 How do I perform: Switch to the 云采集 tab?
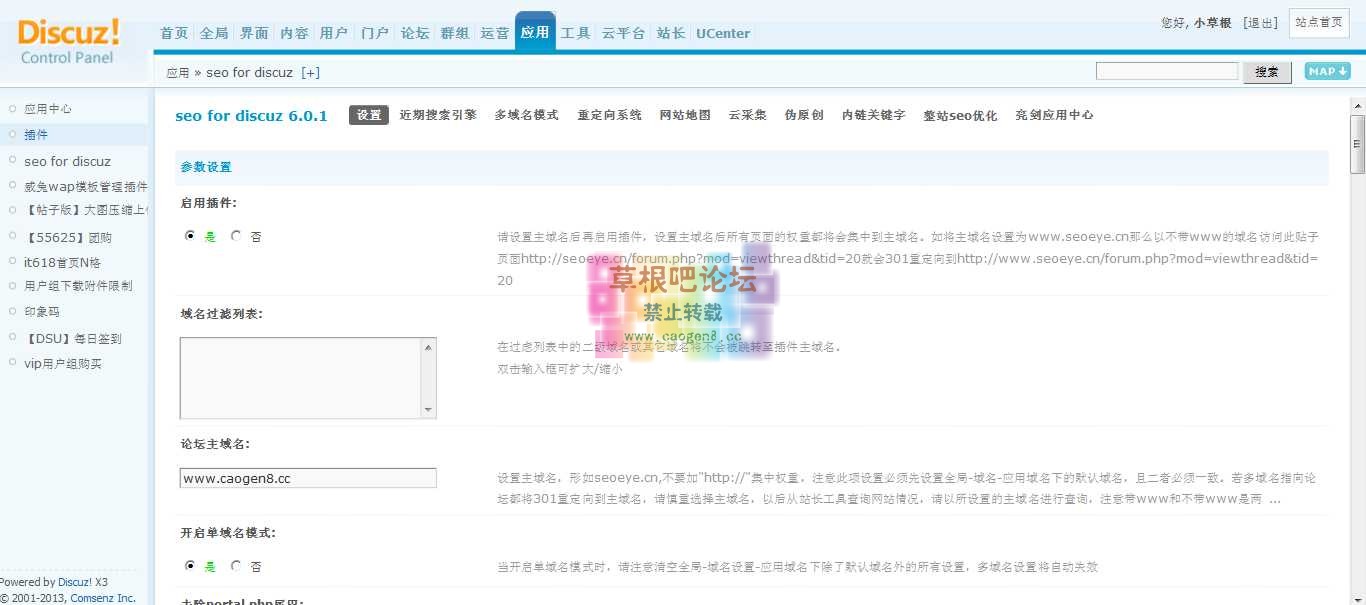(746, 115)
